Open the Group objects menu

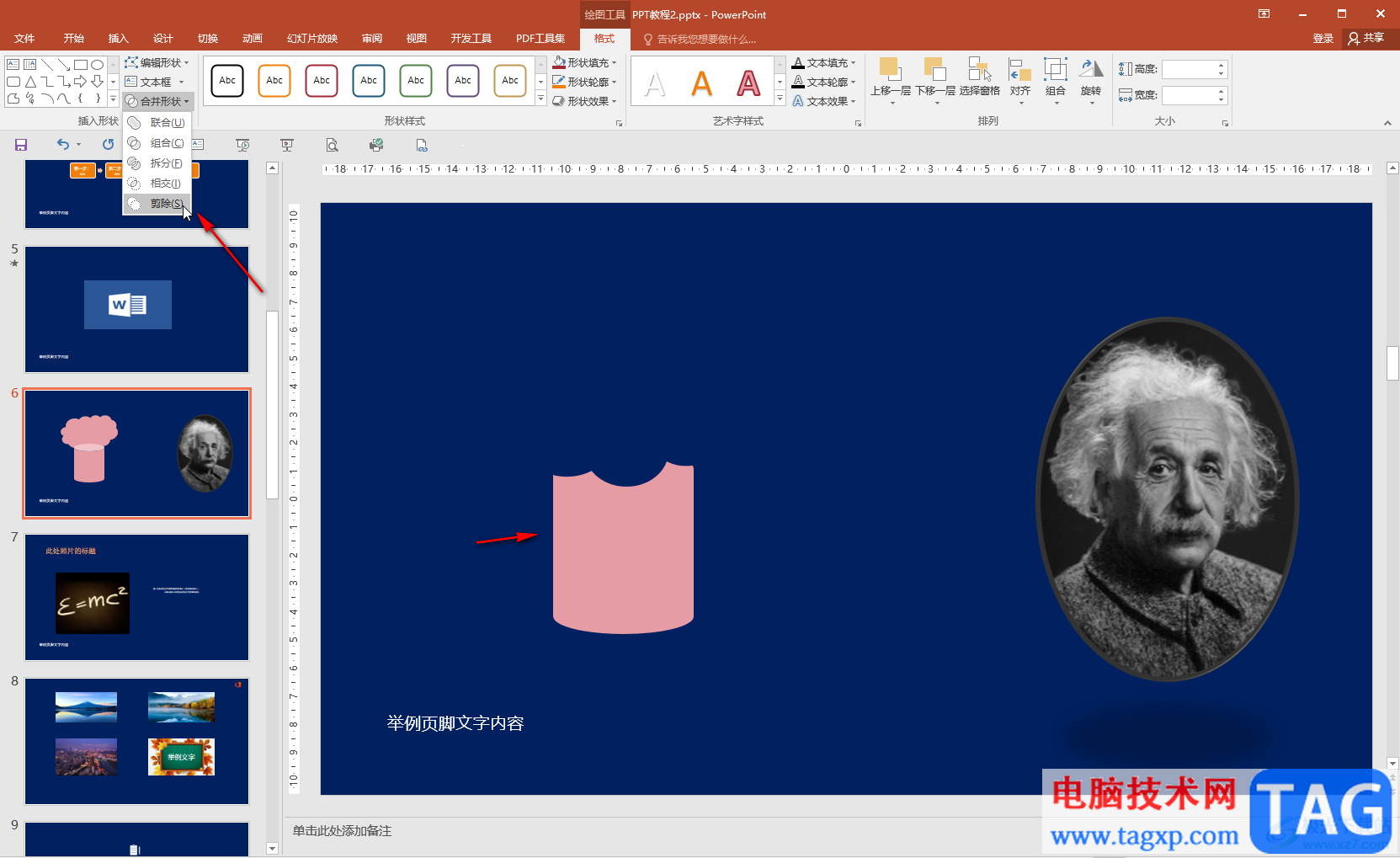pos(1056,81)
